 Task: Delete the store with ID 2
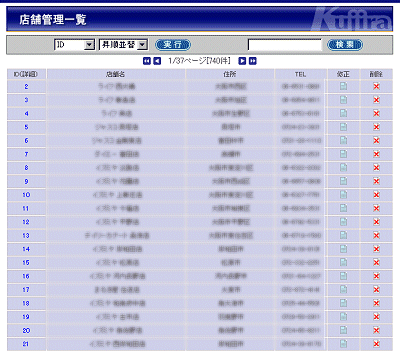[377, 87]
